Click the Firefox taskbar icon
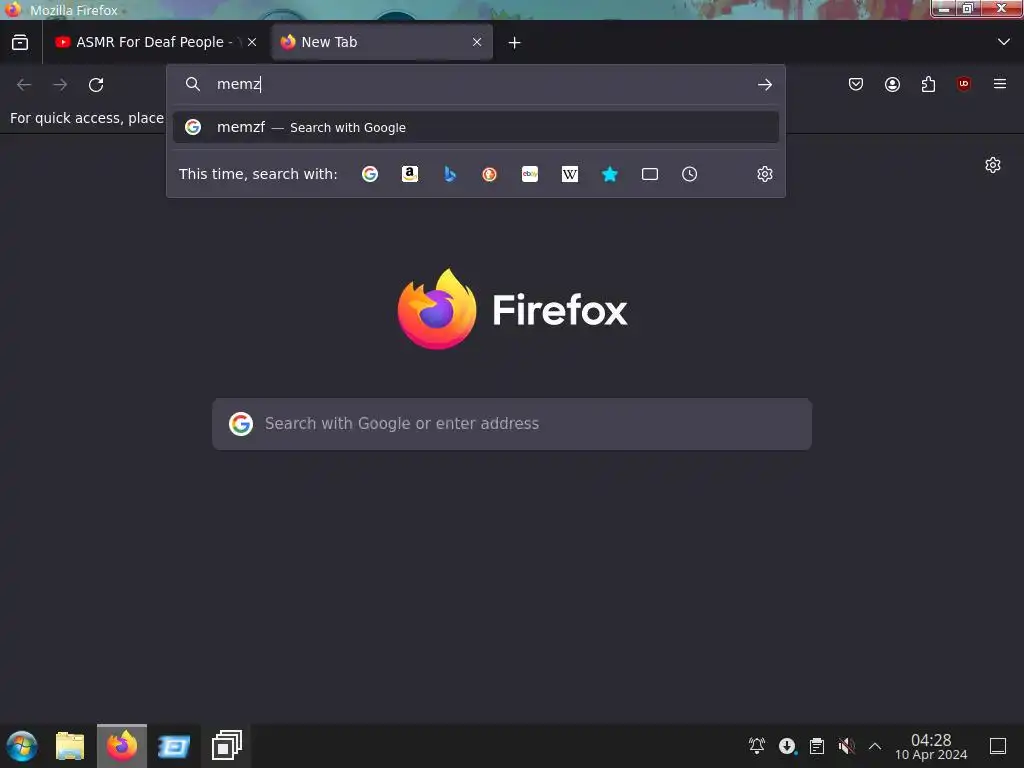This screenshot has height=768, width=1024. (122, 746)
